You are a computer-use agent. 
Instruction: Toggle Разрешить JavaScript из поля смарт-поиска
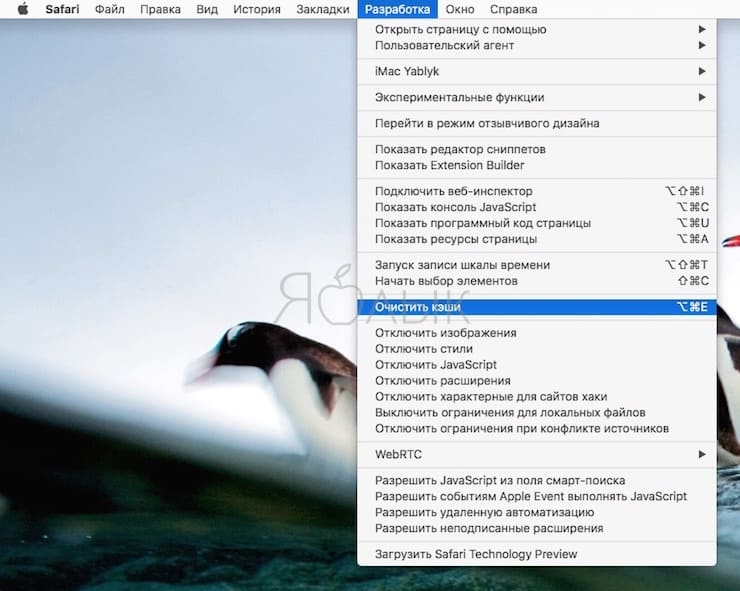click(x=537, y=480)
